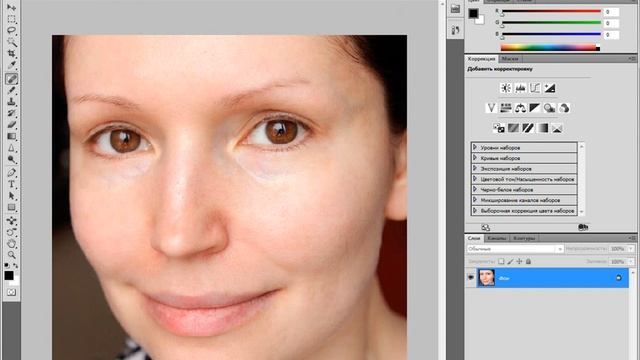Add a Color Balance scales adjustment
The width and height of the screenshot is (640, 360).
click(x=520, y=108)
